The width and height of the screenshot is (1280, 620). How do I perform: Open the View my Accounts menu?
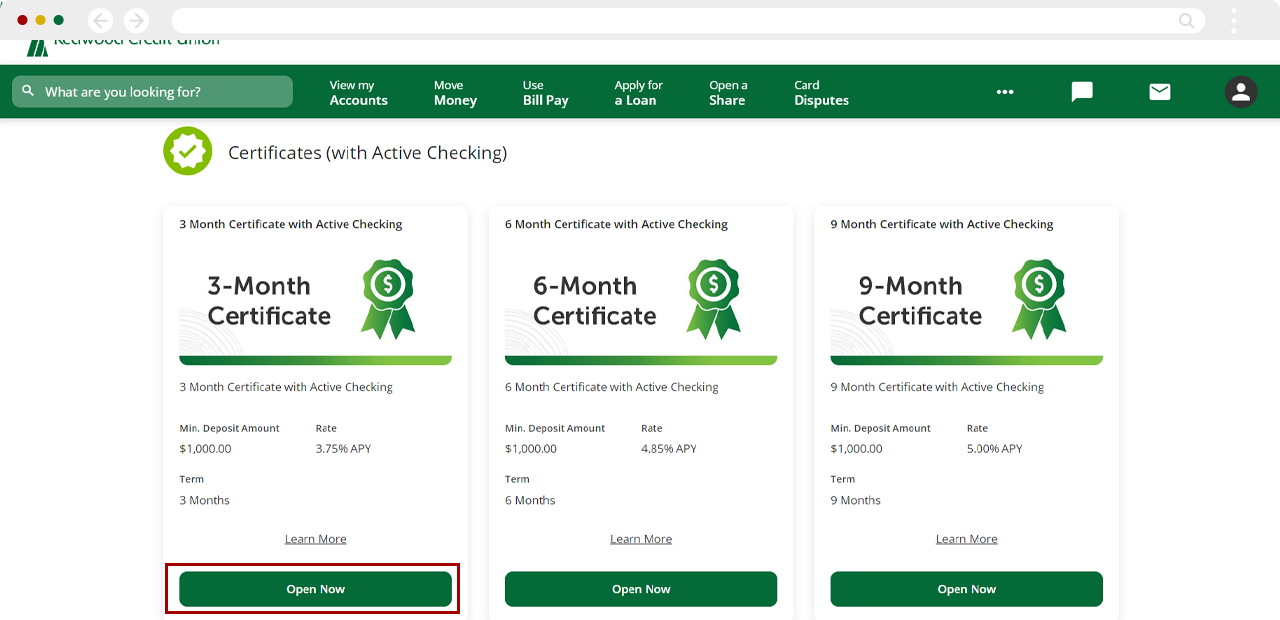coord(358,93)
